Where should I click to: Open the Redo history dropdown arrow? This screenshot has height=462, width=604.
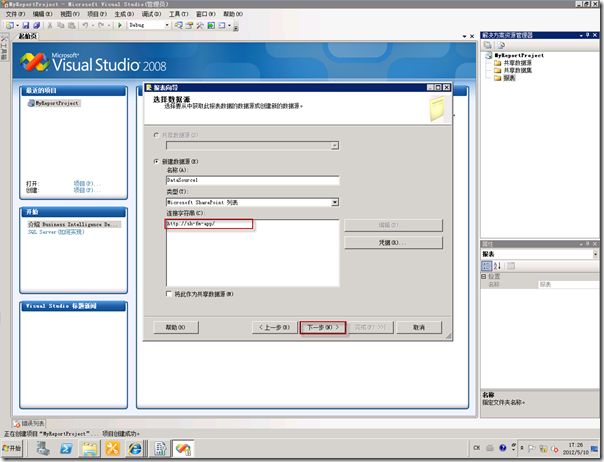tap(109, 26)
